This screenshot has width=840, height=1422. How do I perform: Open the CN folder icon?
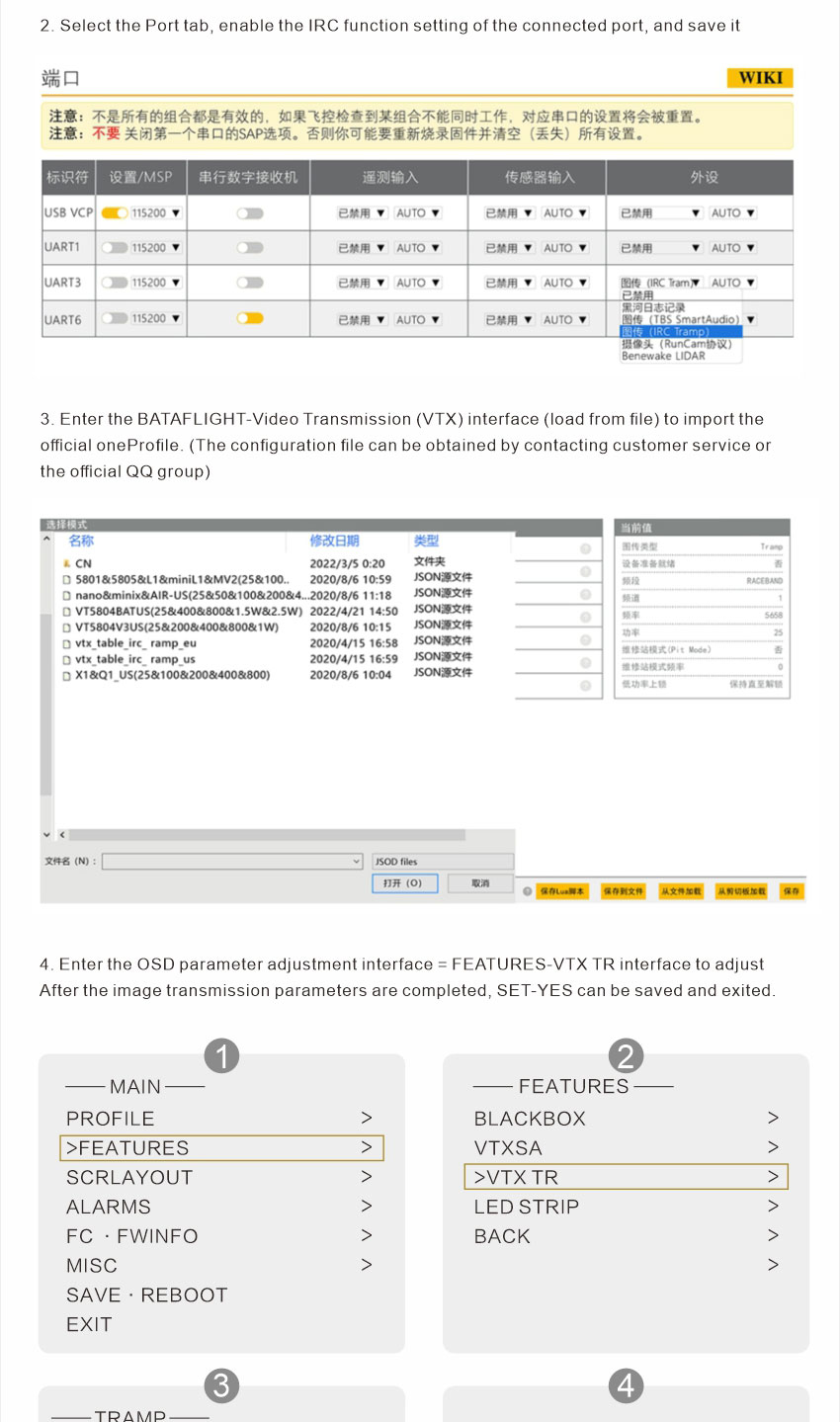[66, 563]
